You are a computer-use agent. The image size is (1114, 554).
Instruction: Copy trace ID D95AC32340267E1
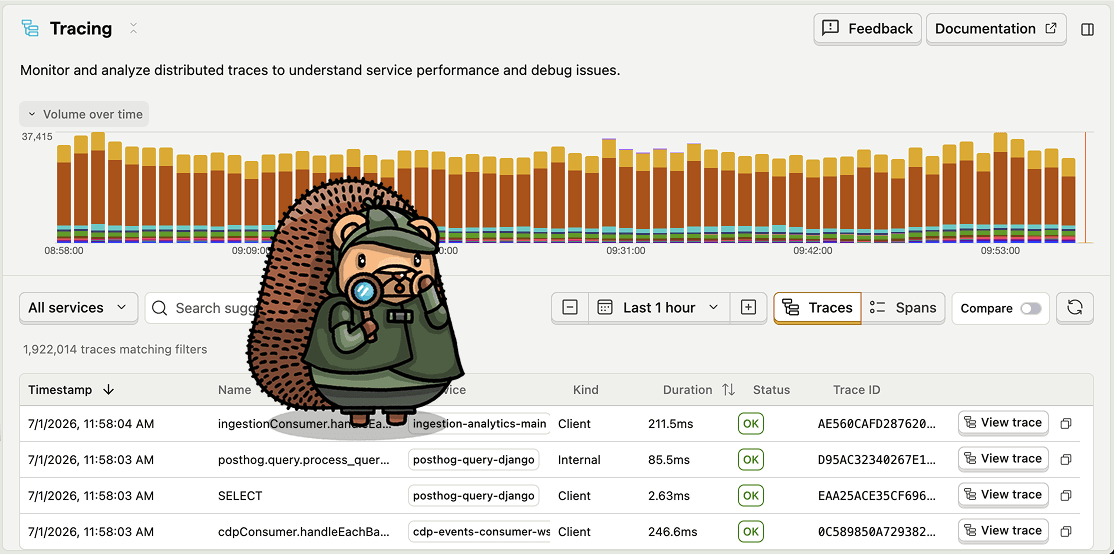pyautogui.click(x=1066, y=460)
